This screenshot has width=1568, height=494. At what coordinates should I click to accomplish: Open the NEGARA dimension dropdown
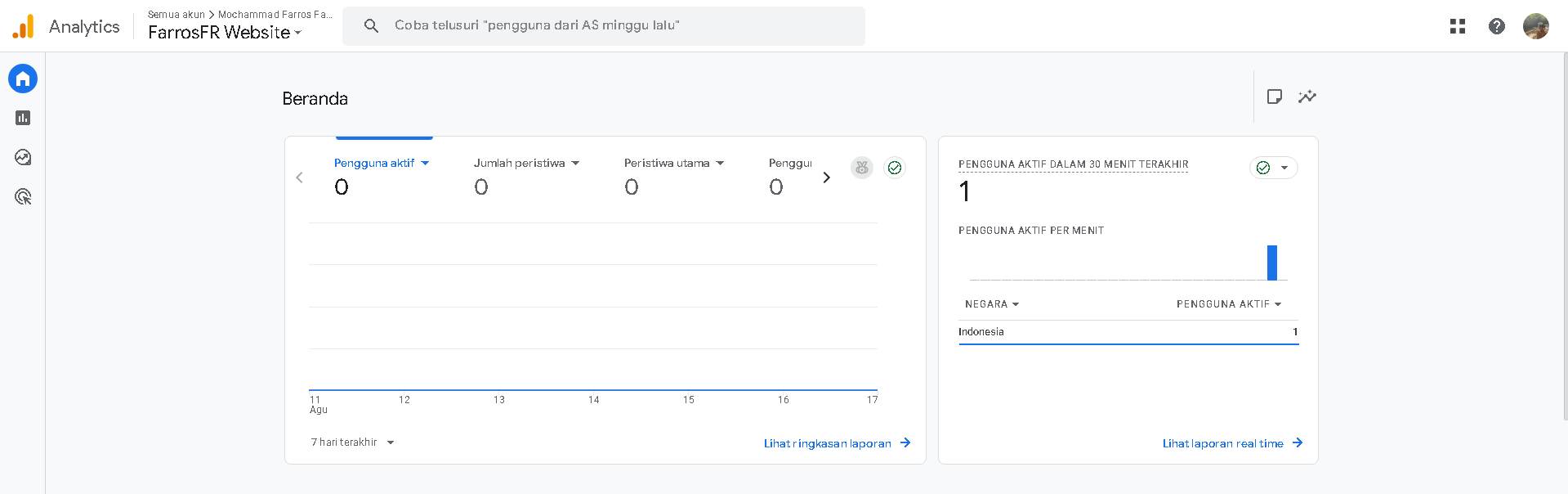(992, 304)
